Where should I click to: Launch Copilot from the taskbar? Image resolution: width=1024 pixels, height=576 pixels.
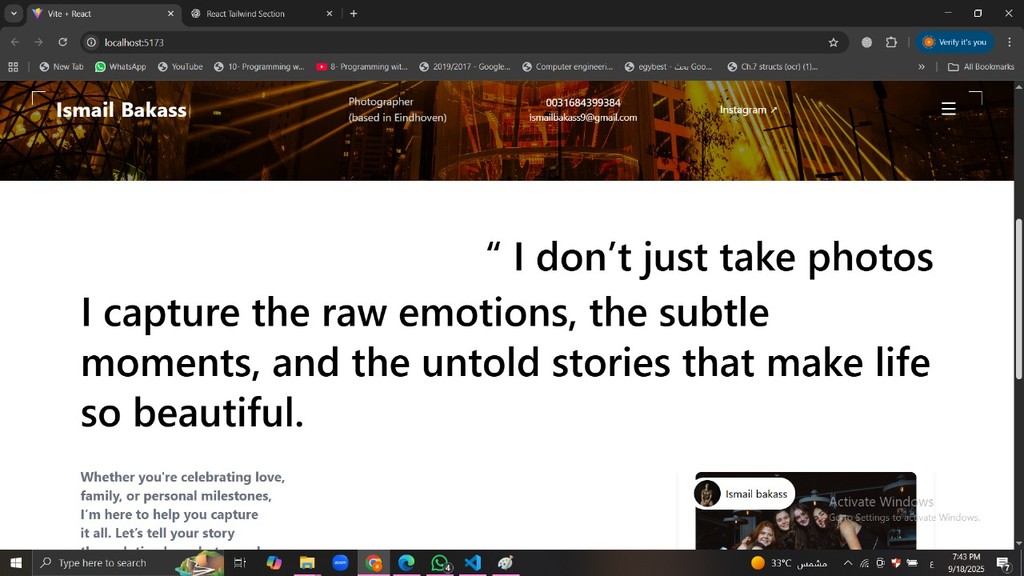[x=274, y=562]
